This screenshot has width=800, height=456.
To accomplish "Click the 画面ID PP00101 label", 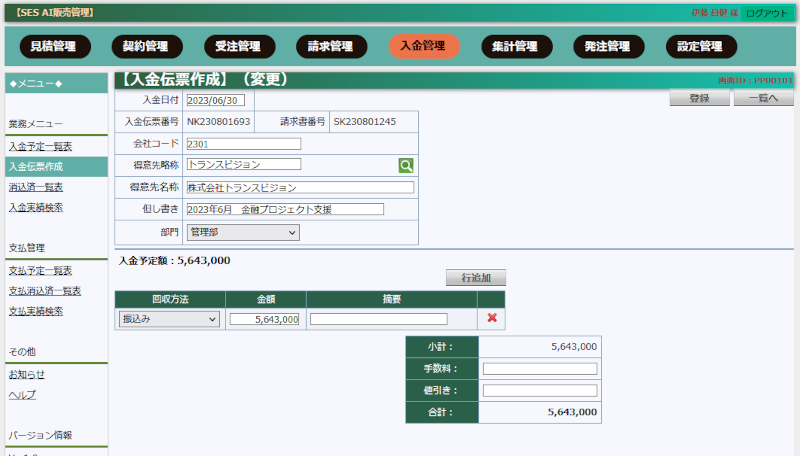I will click(755, 81).
